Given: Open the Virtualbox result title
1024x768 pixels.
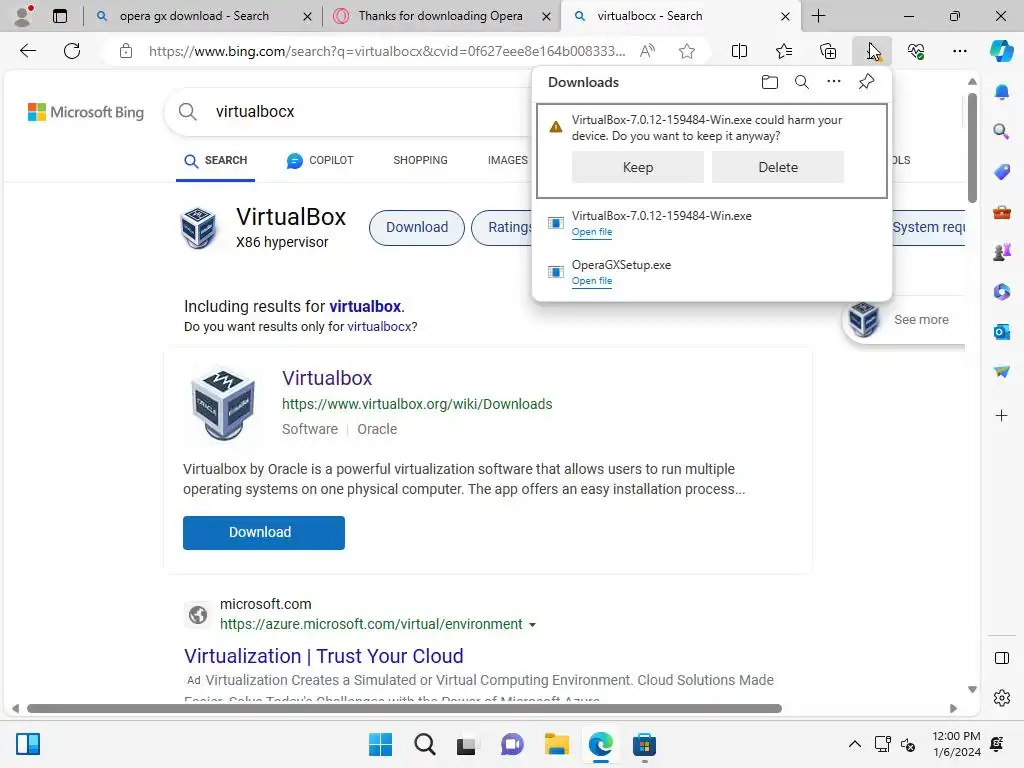Looking at the screenshot, I should [327, 378].
